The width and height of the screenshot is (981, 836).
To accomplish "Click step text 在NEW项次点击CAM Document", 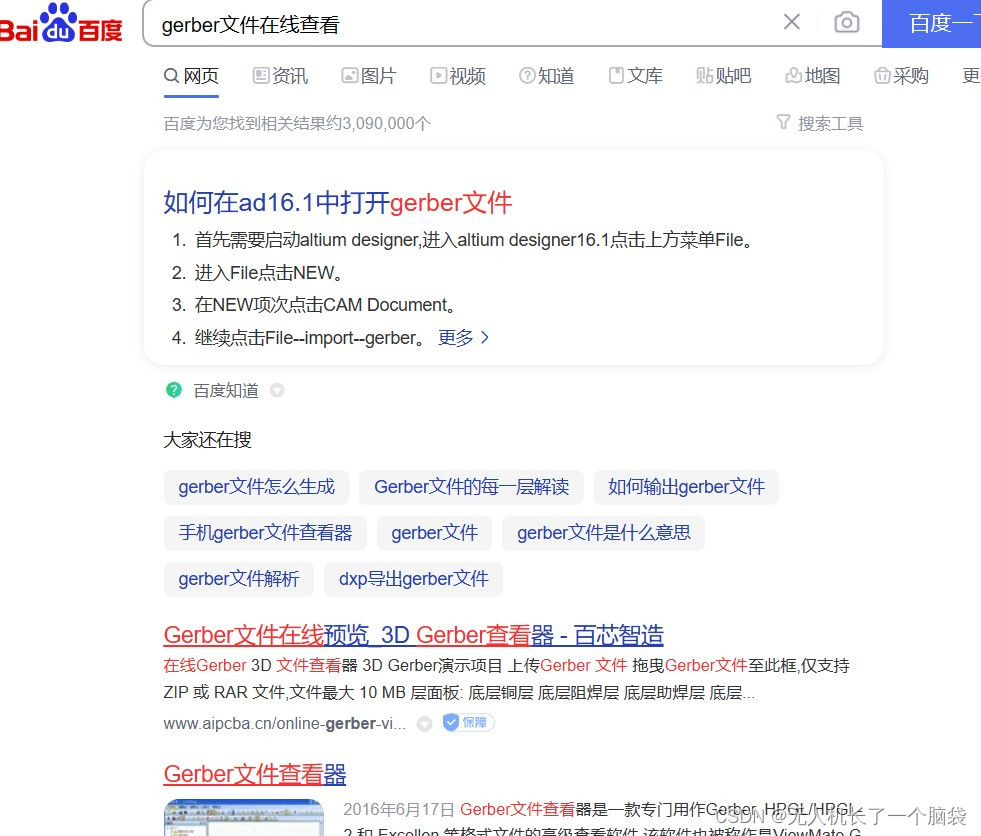I will click(x=325, y=305).
